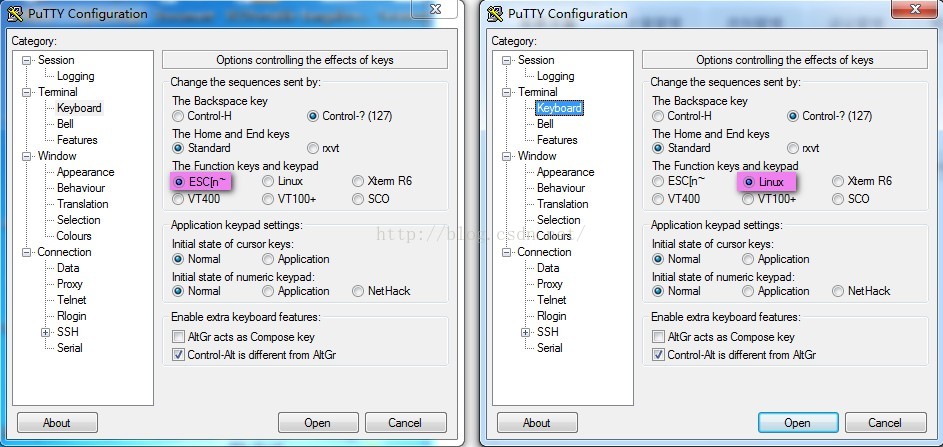Click Open button in right window
Image resolution: width=943 pixels, height=447 pixels.
tap(797, 423)
